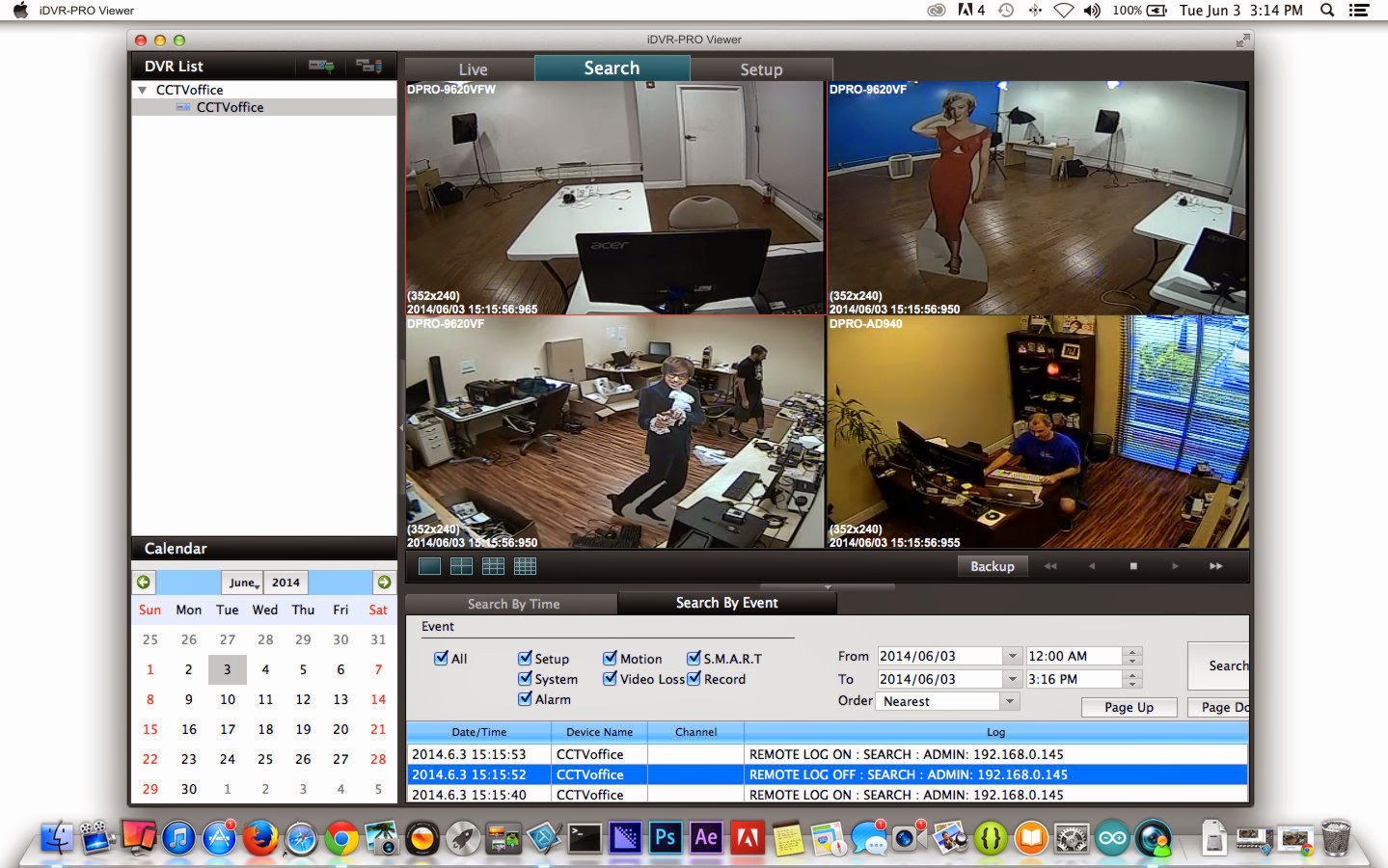
Task: Open the To date dropdown
Action: (1012, 679)
